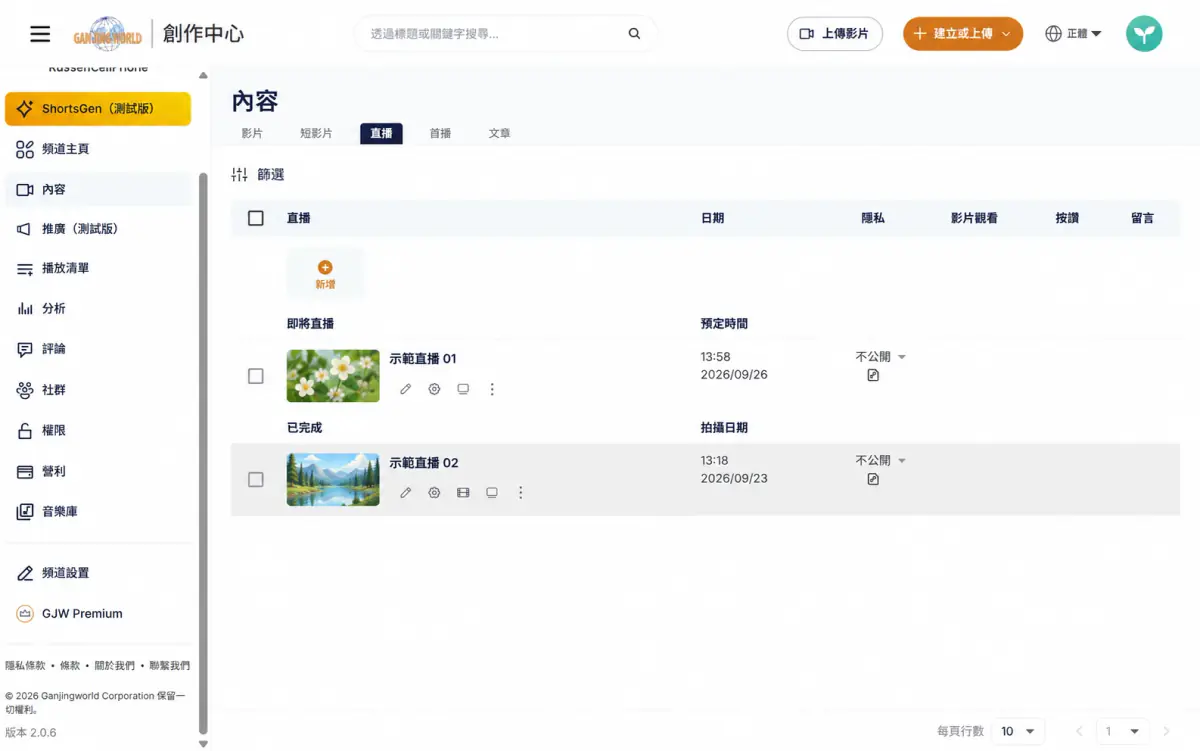
Task: Switch to the 首播 tab
Action: click(x=440, y=133)
